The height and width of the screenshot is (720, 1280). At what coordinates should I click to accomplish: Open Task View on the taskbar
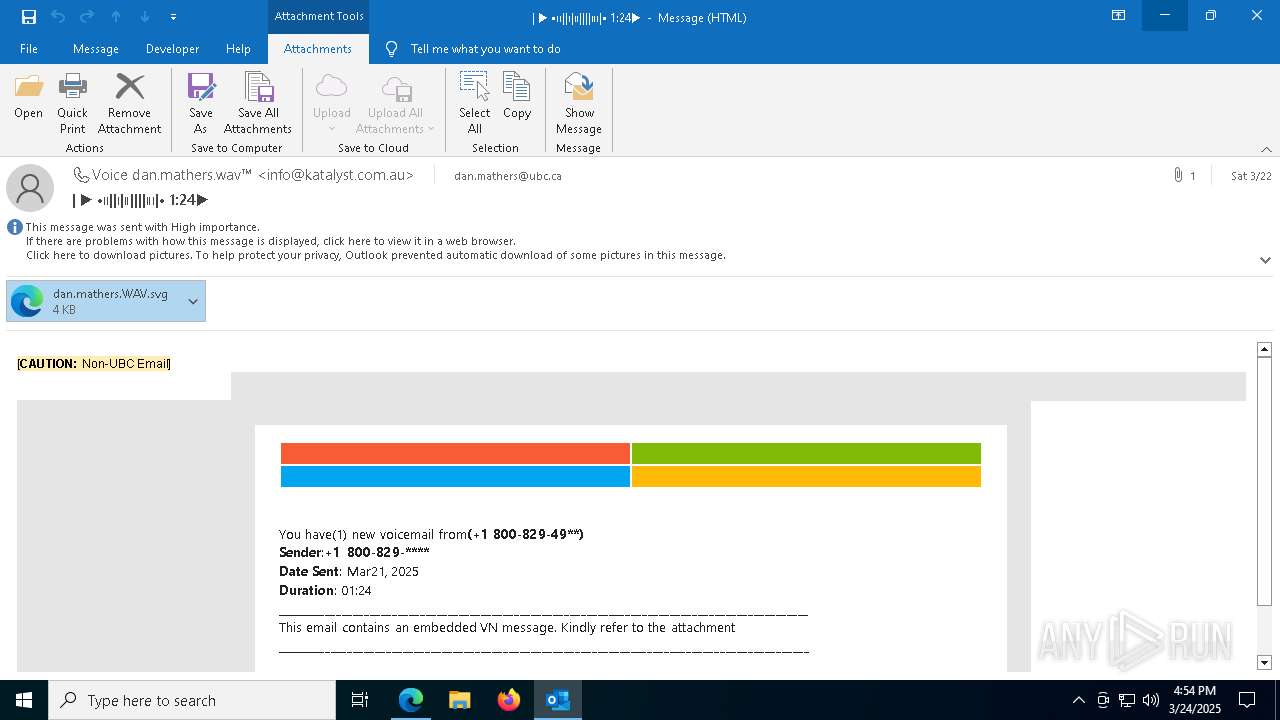pyautogui.click(x=360, y=700)
